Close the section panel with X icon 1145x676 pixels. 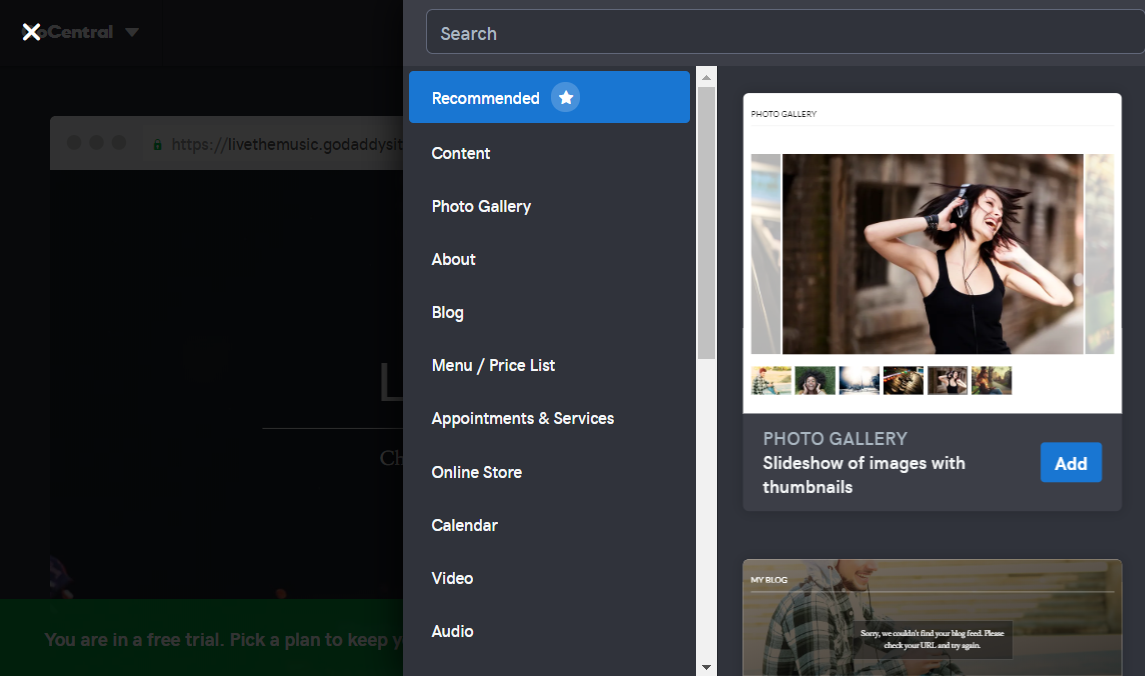click(31, 32)
